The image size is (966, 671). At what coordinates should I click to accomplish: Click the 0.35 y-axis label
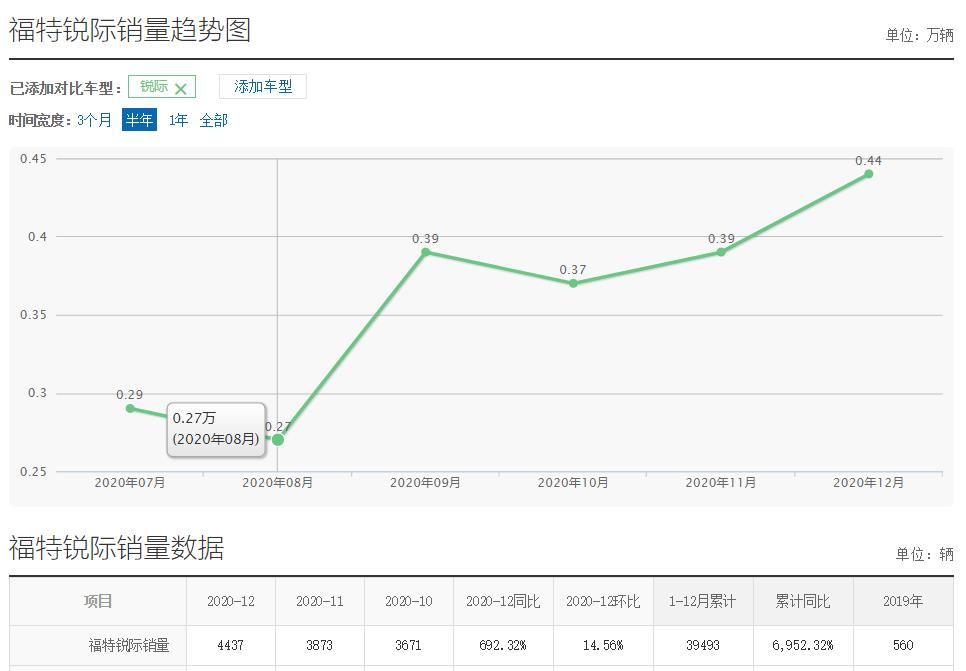coord(33,315)
